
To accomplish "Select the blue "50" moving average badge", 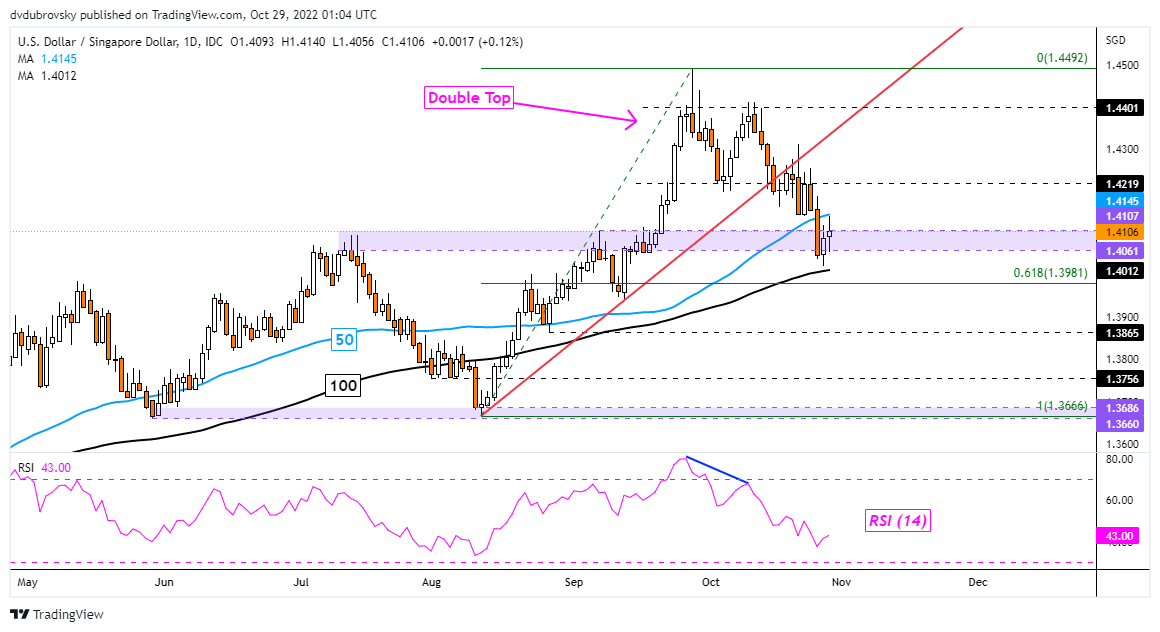I will point(343,340).
